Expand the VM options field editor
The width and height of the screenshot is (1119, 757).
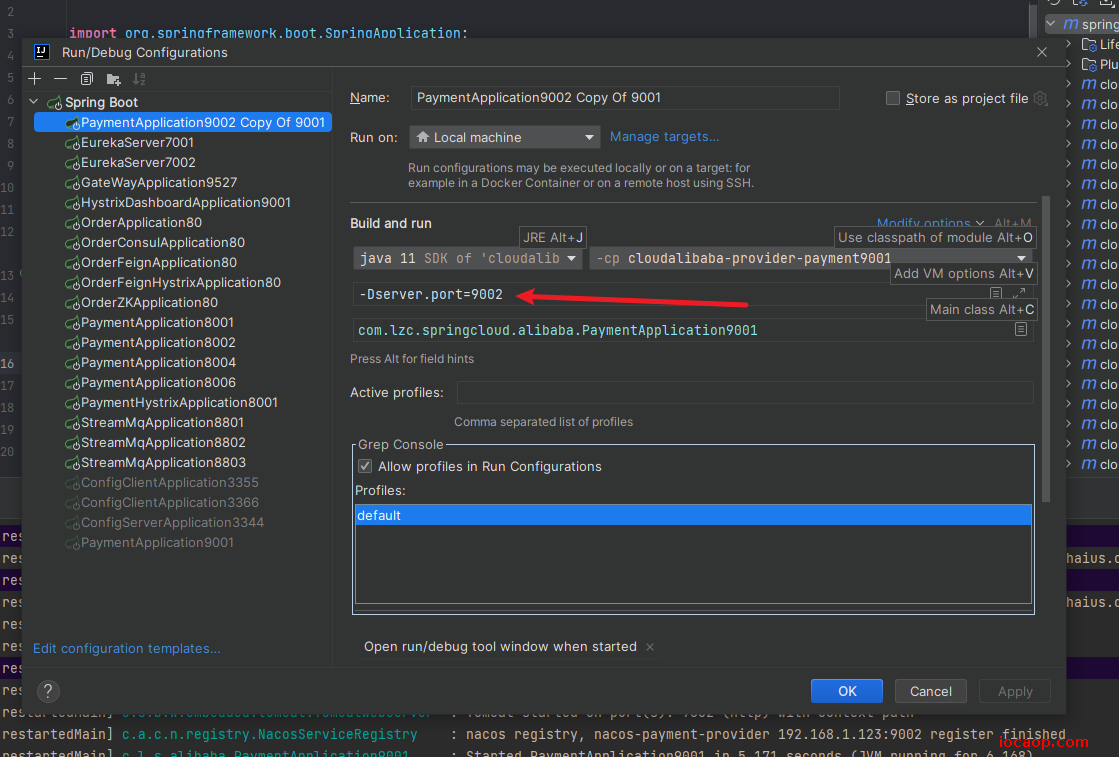tap(1019, 293)
